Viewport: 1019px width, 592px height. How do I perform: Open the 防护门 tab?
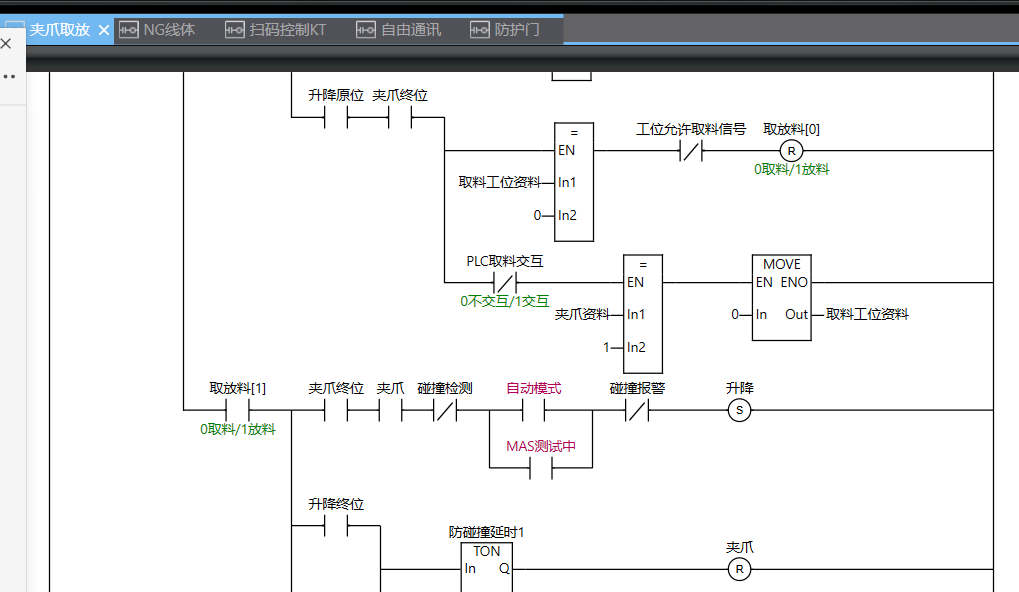tap(506, 30)
